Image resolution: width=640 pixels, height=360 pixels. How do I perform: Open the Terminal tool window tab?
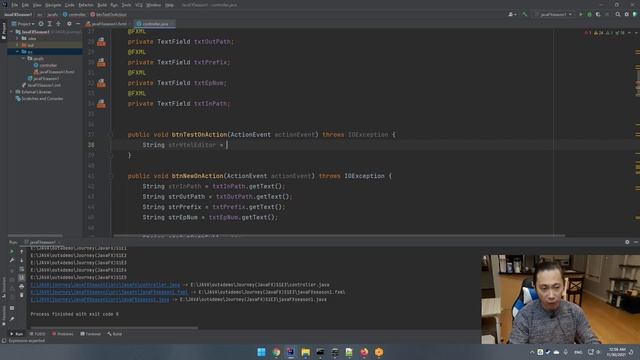point(91,334)
